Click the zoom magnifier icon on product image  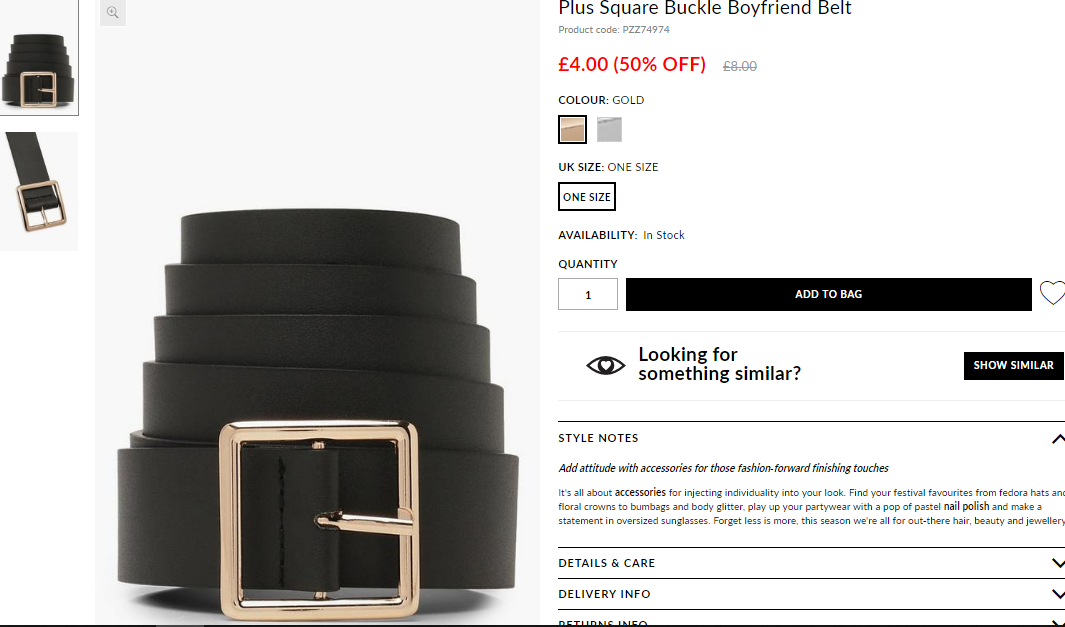click(113, 12)
